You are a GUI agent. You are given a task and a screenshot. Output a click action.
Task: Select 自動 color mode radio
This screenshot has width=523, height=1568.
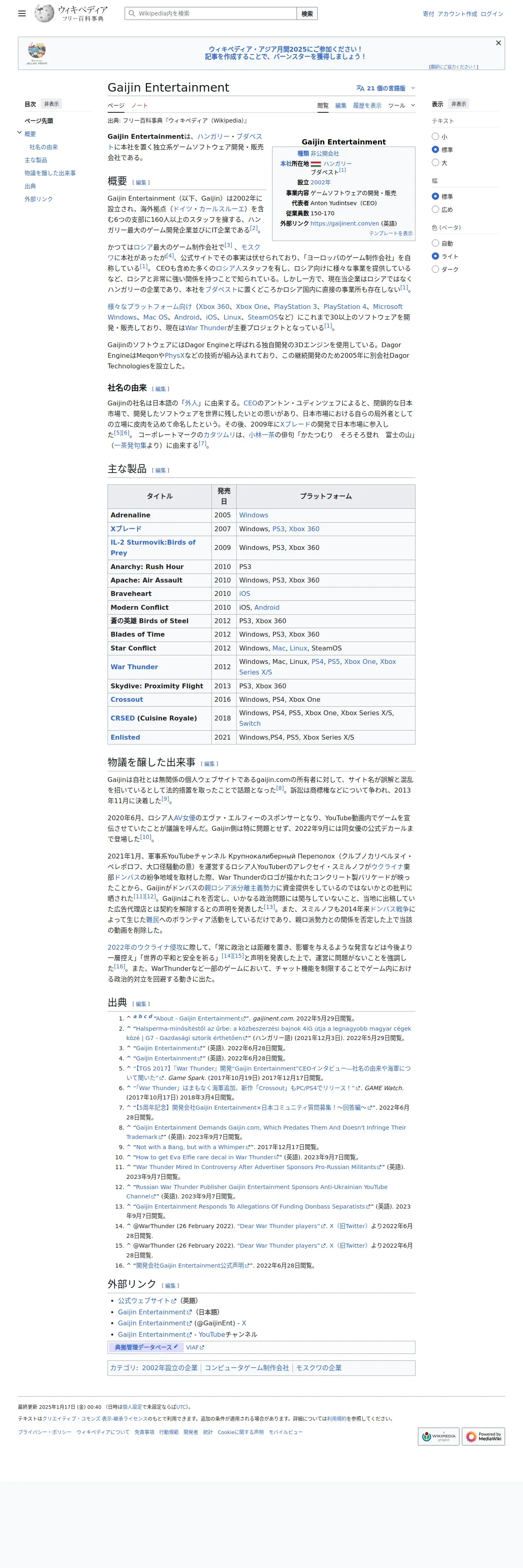pyautogui.click(x=435, y=243)
